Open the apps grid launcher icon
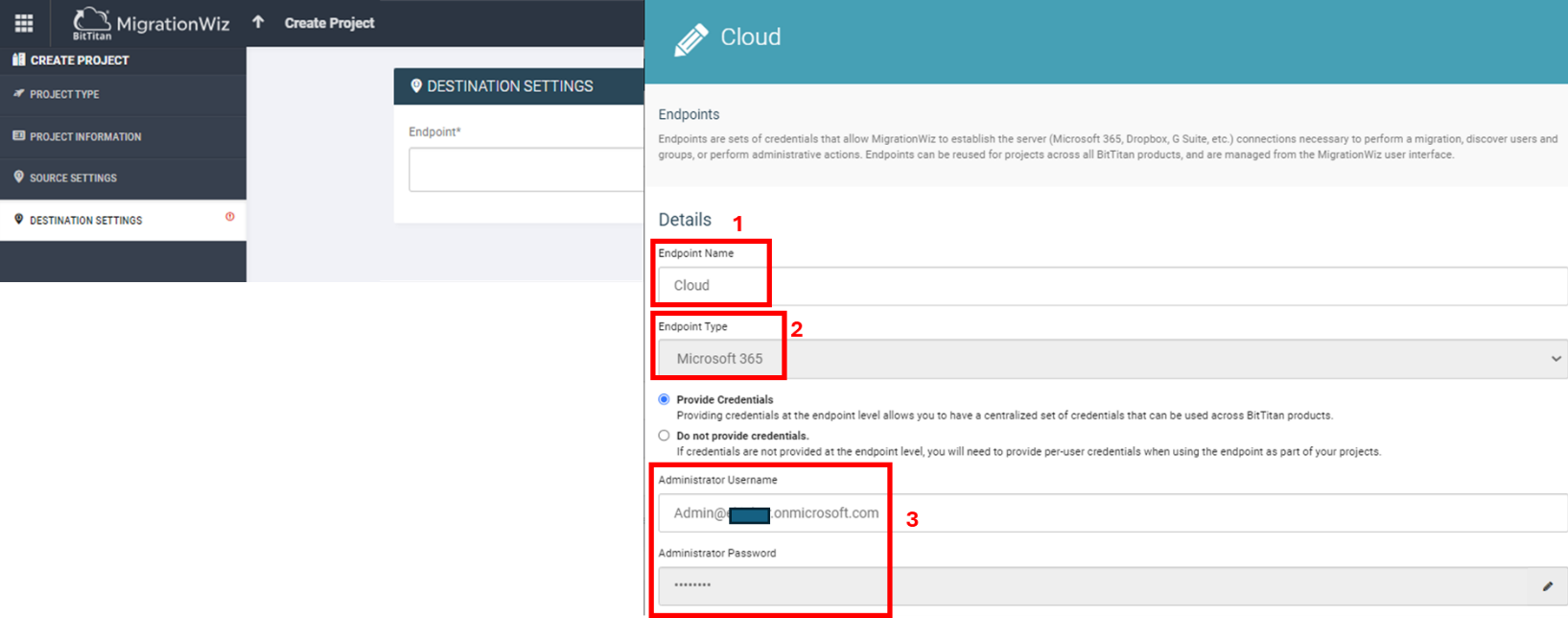The image size is (1568, 618). [x=24, y=23]
